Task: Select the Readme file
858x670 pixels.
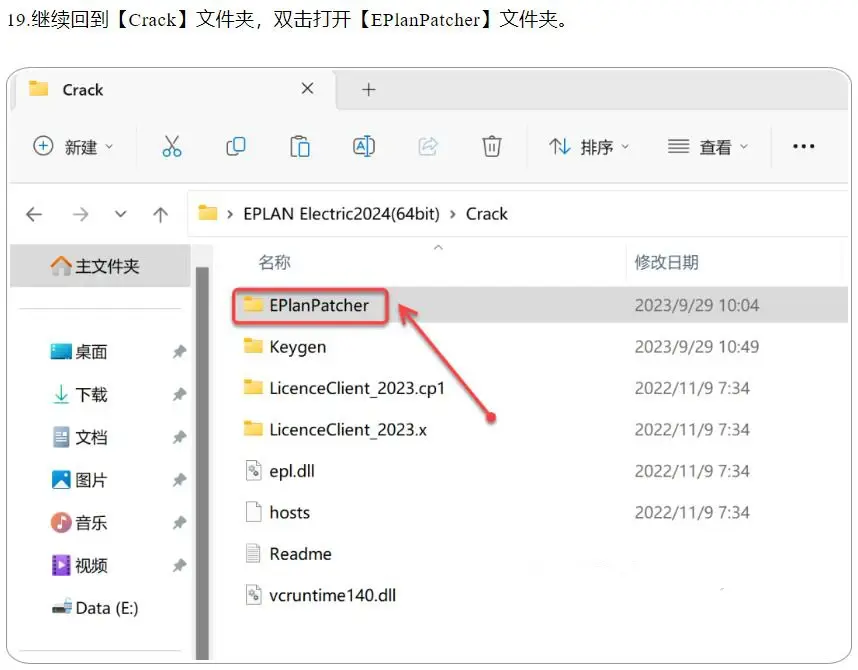Action: click(288, 554)
